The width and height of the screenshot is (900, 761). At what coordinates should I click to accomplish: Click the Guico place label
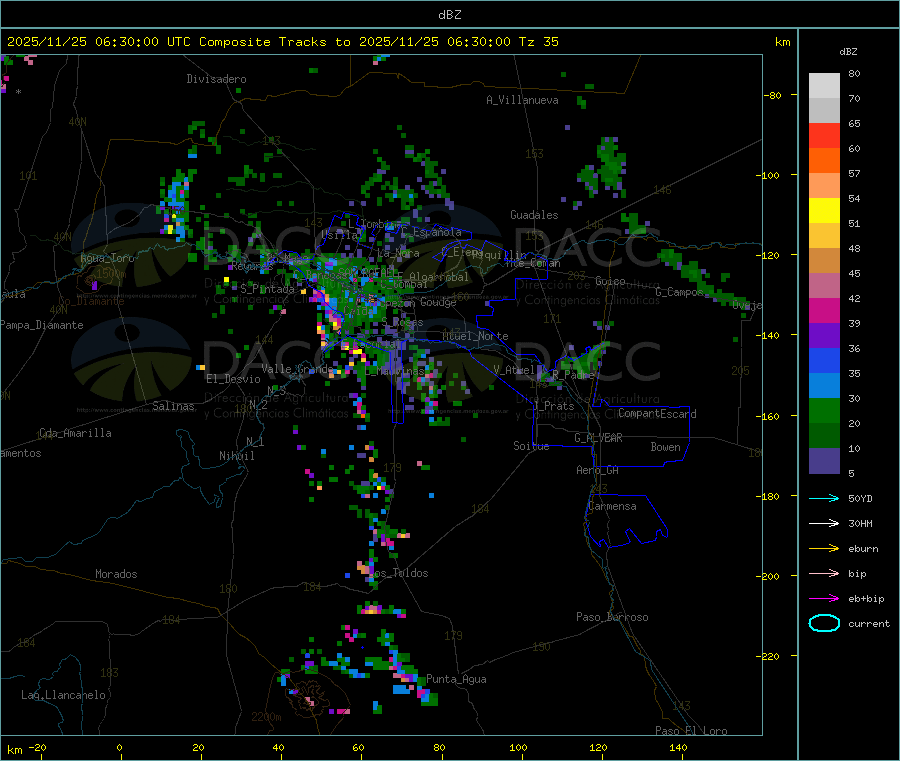point(610,281)
